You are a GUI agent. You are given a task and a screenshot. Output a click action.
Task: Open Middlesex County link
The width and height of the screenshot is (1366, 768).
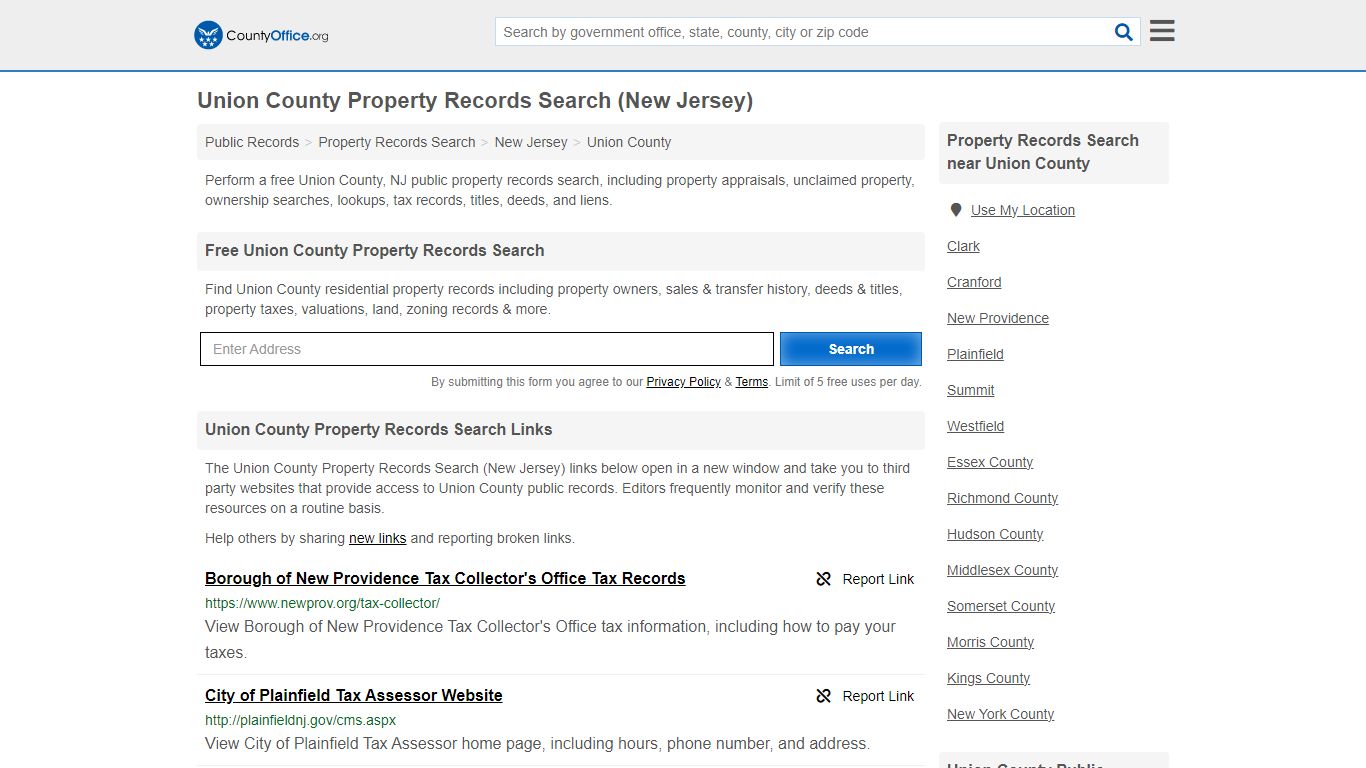click(x=1002, y=570)
